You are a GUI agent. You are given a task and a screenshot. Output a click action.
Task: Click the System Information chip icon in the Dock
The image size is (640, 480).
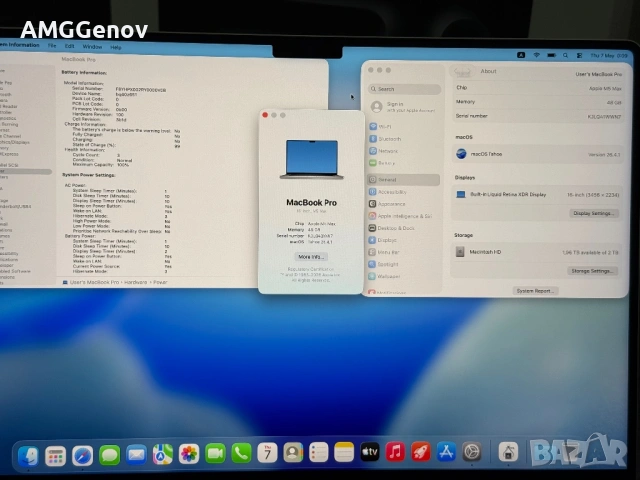click(508, 452)
